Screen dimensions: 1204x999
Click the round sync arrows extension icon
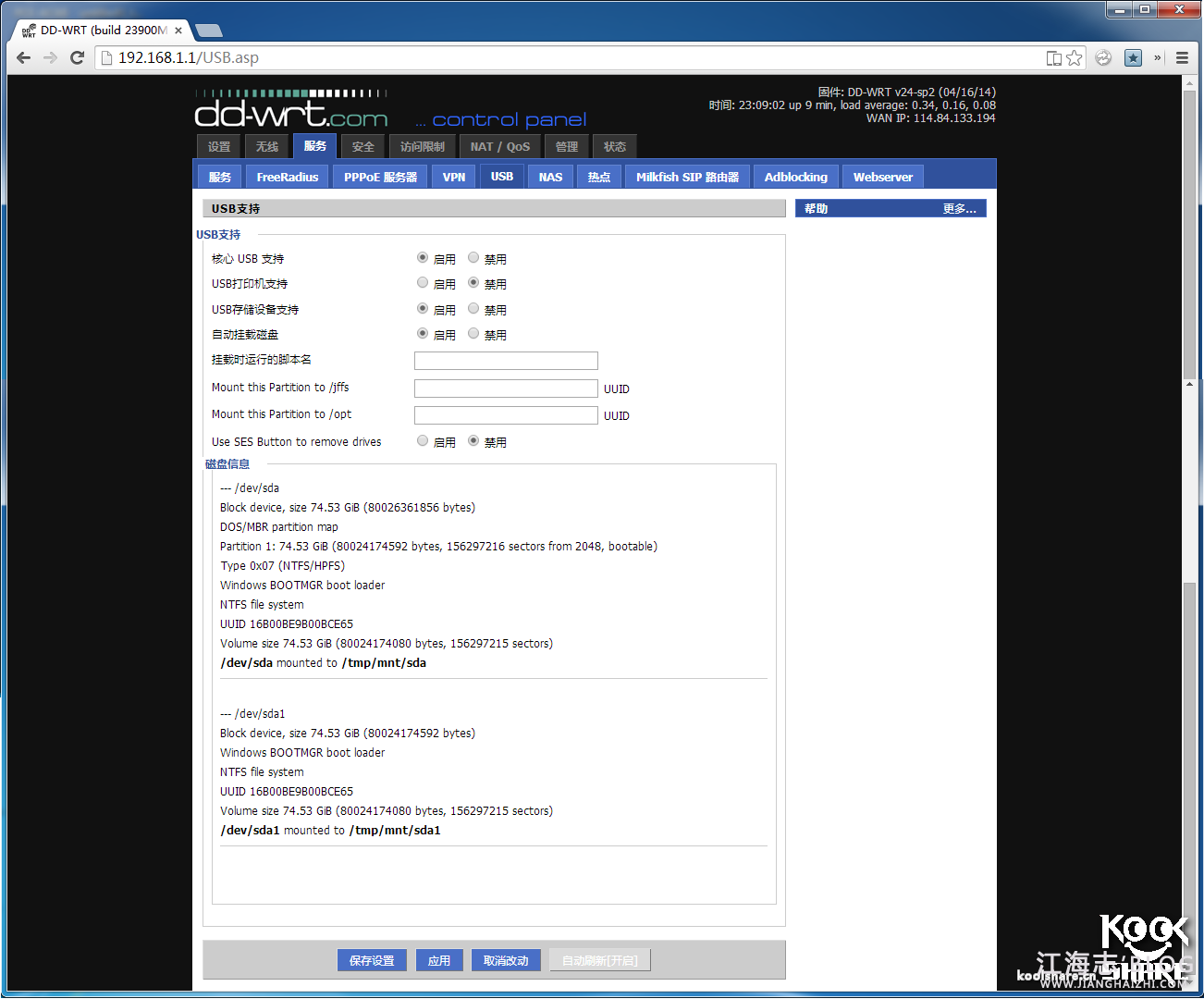coord(1103,57)
